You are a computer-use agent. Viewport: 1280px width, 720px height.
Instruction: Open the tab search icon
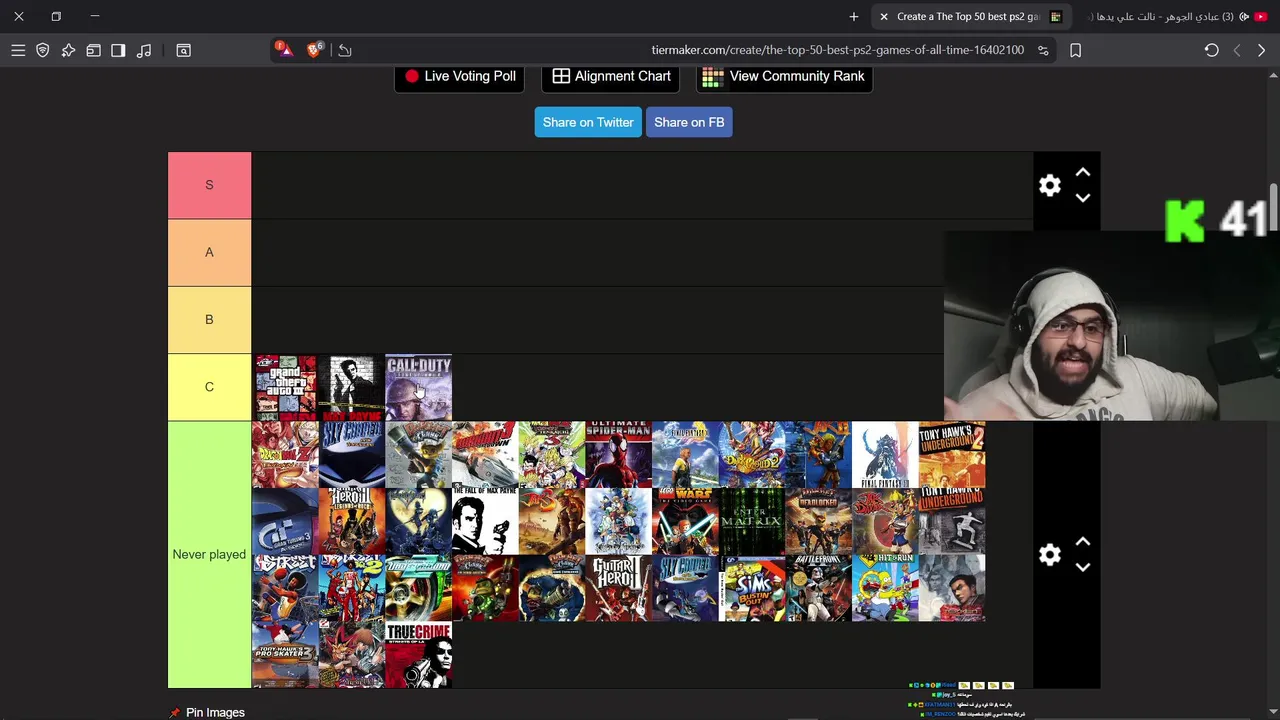[x=183, y=50]
